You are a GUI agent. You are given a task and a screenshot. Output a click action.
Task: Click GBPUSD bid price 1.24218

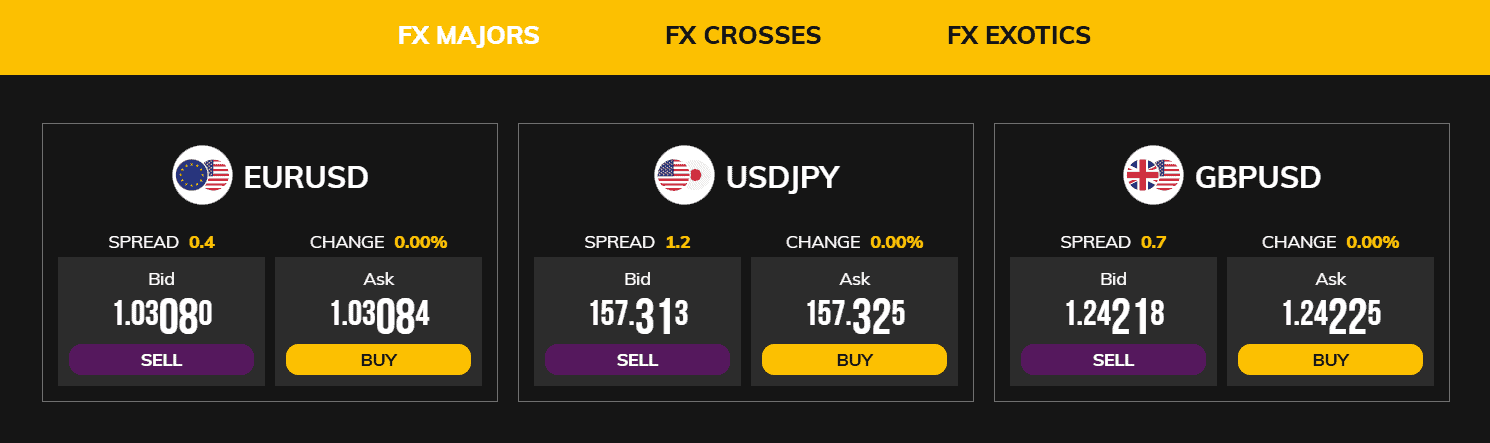click(x=1114, y=315)
